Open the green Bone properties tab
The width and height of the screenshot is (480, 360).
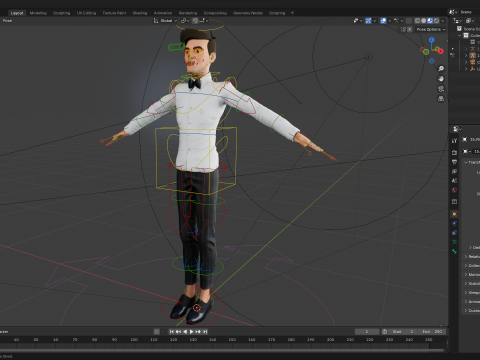point(454,251)
